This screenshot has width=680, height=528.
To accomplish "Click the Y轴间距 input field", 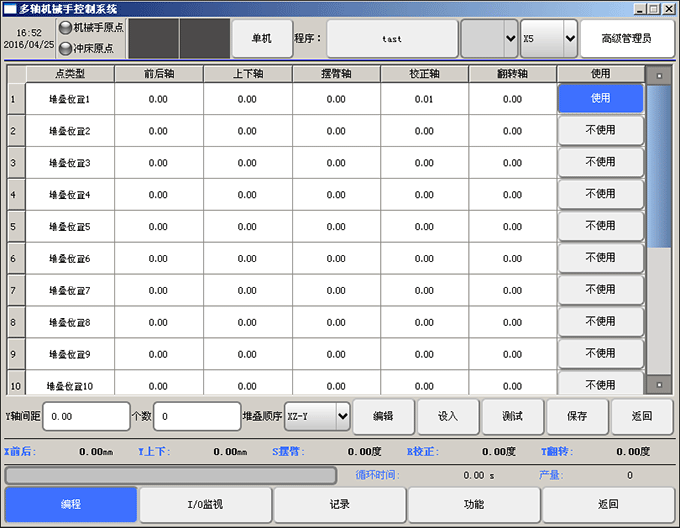I will point(86,416).
